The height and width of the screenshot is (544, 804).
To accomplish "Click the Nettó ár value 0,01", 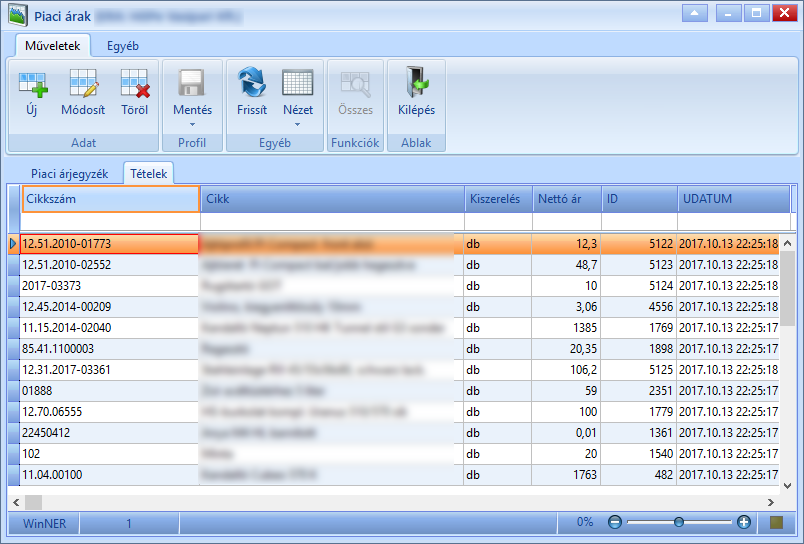I will (566, 433).
